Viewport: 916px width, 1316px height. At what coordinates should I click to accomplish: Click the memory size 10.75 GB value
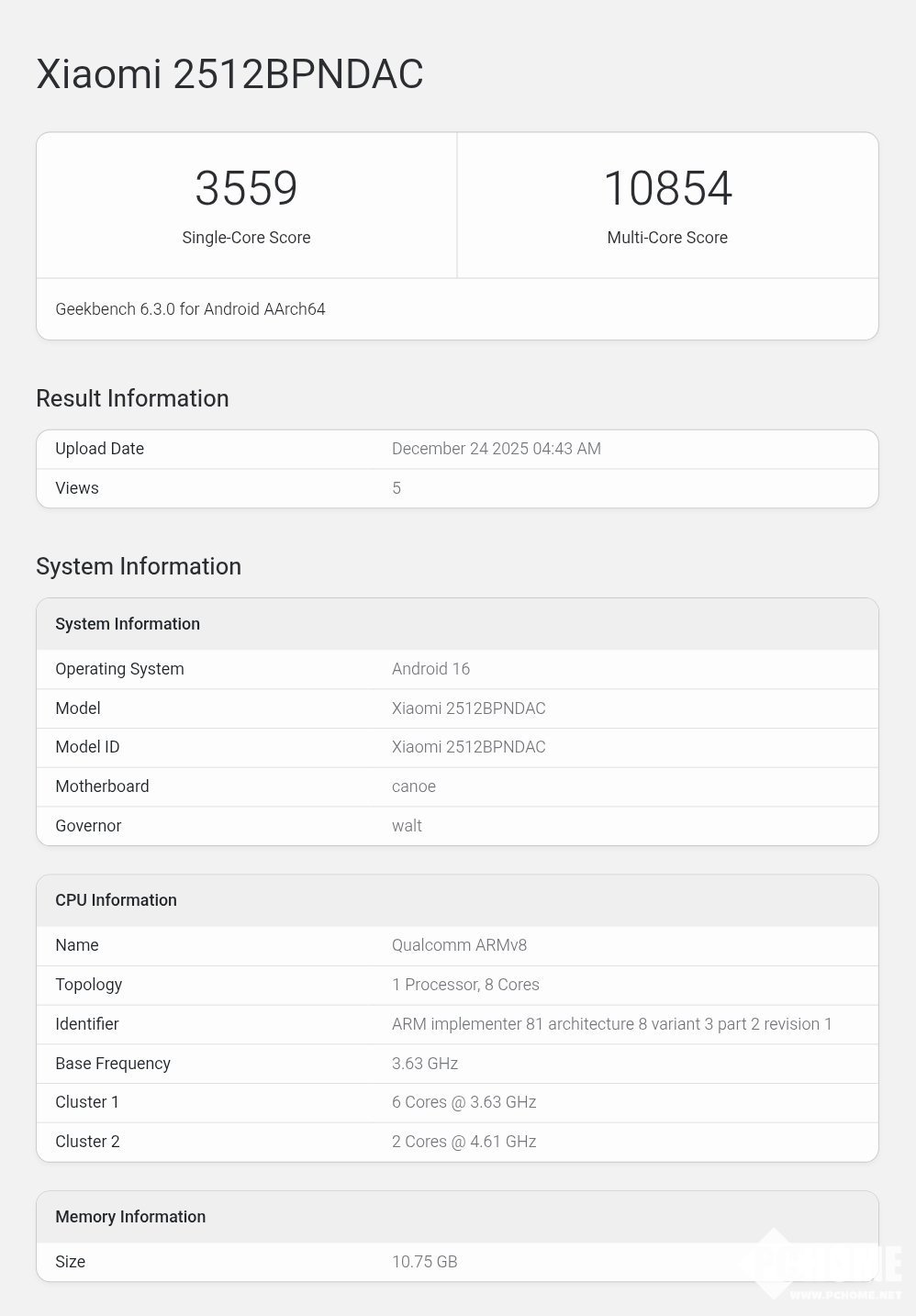point(424,1262)
